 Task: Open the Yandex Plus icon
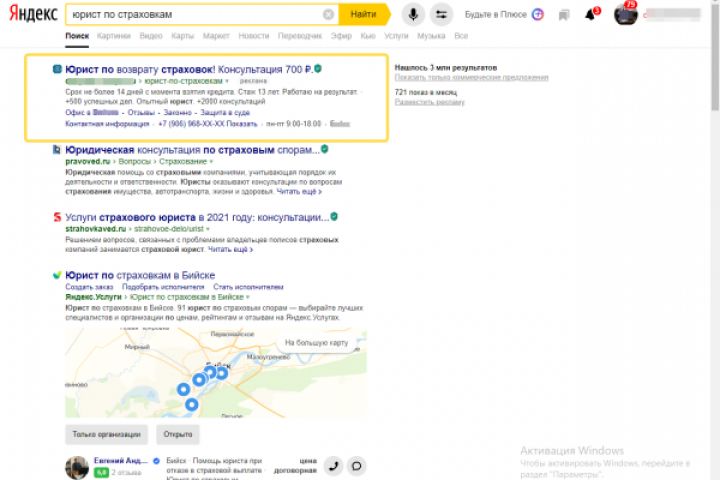click(538, 14)
